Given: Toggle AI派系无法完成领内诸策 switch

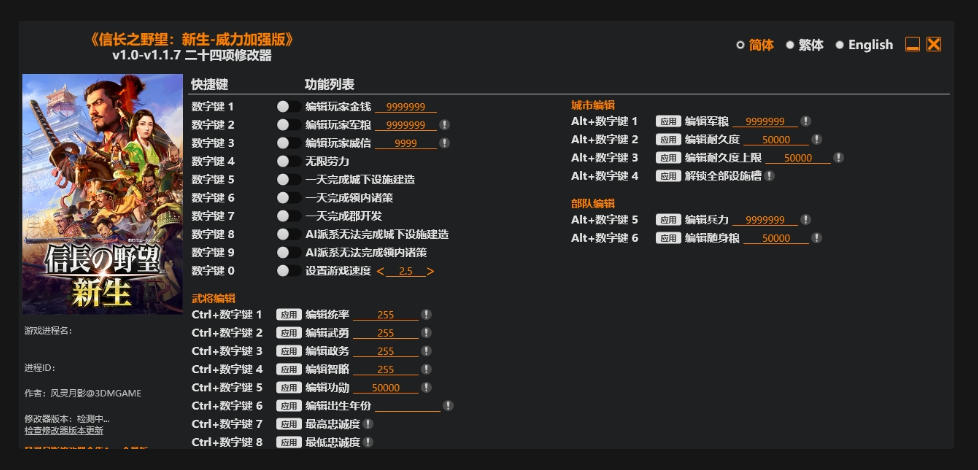Looking at the screenshot, I should tap(289, 252).
